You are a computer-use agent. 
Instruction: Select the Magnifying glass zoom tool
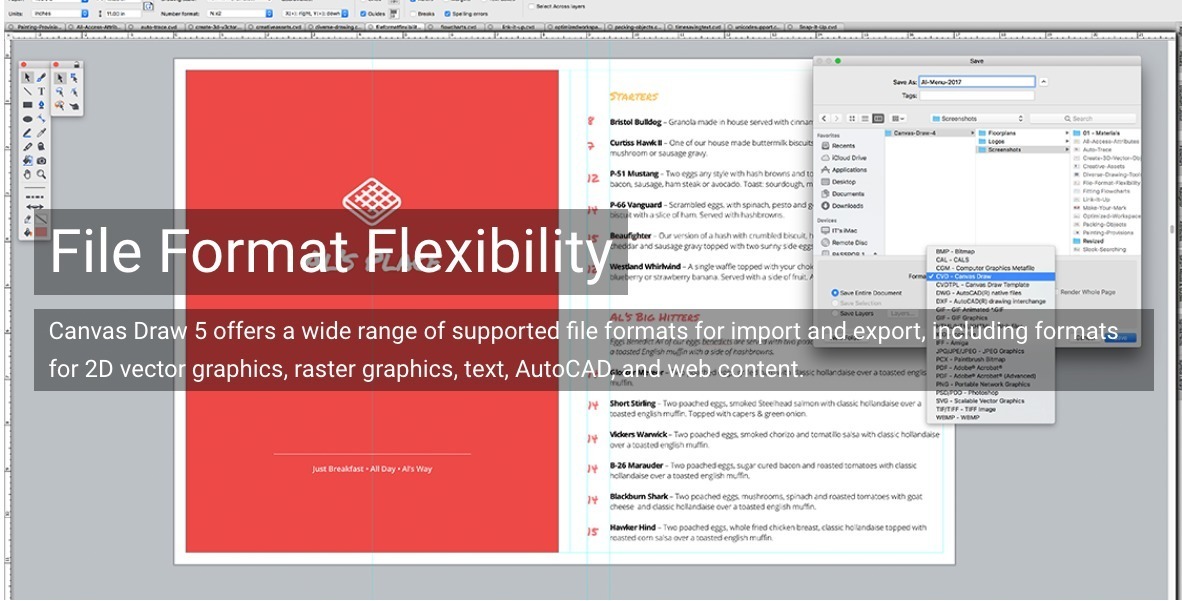click(41, 174)
